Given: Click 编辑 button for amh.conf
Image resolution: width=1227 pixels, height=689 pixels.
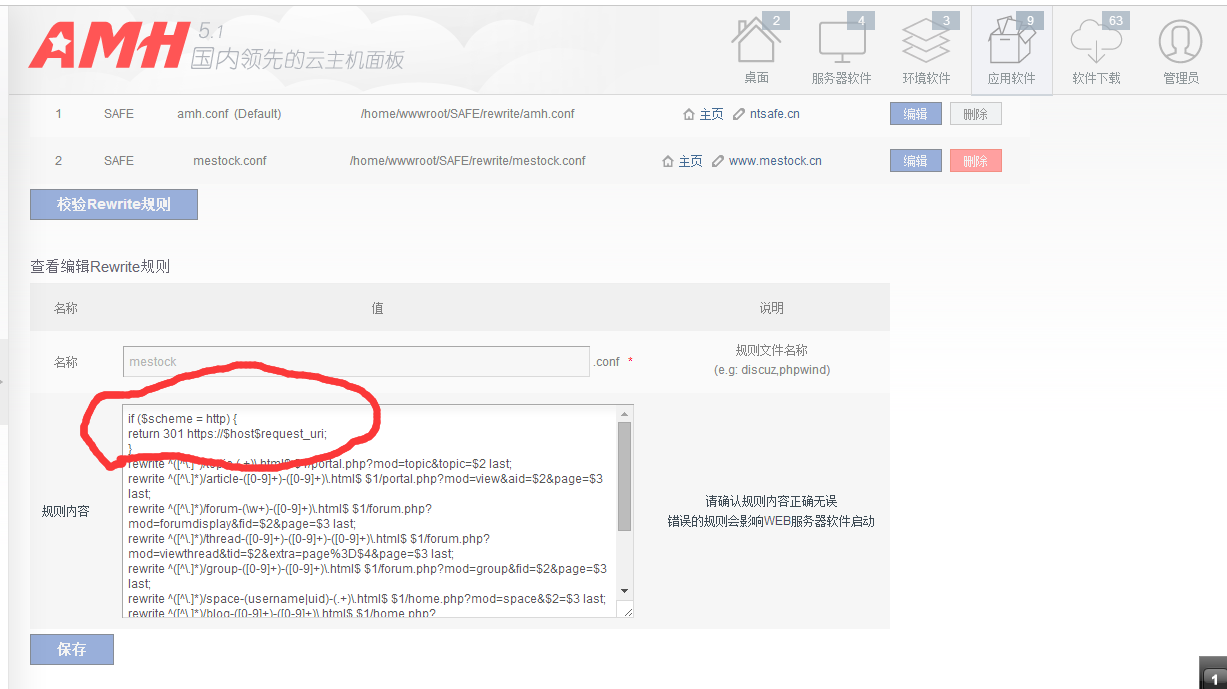Looking at the screenshot, I should (915, 114).
